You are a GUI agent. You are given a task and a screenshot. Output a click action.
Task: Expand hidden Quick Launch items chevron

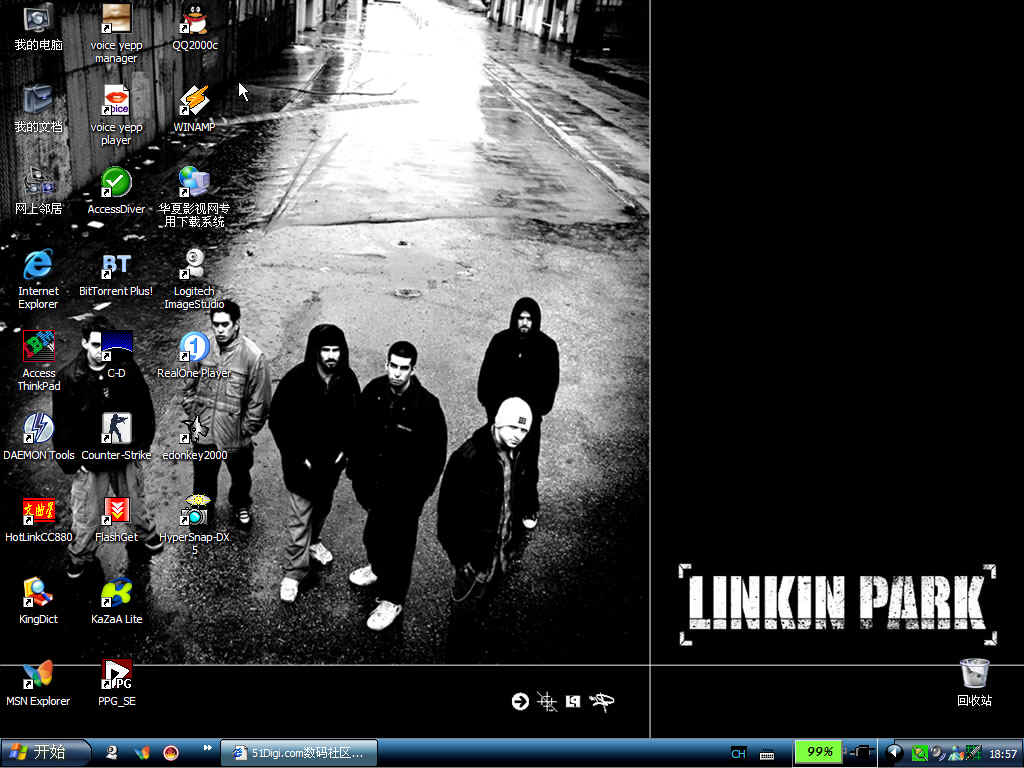pos(208,748)
